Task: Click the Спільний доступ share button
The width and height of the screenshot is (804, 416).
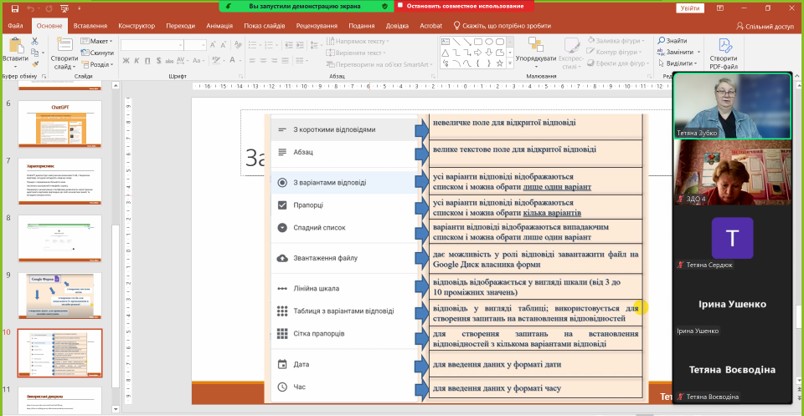Action: click(765, 26)
